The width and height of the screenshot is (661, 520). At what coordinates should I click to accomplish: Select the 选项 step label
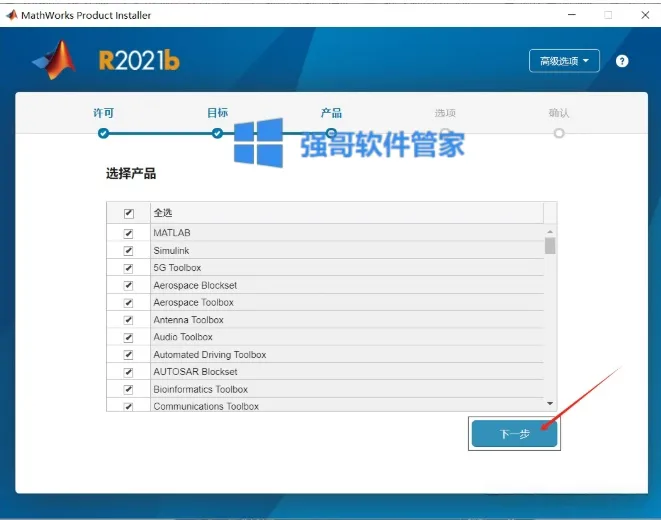(x=445, y=113)
